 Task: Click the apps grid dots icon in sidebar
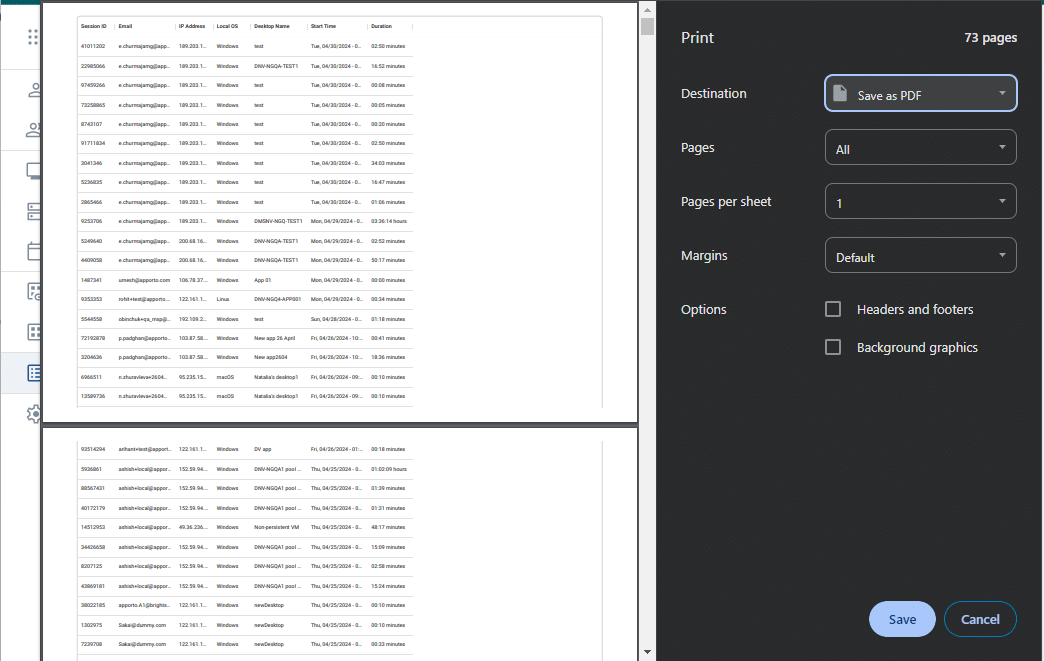tap(33, 37)
